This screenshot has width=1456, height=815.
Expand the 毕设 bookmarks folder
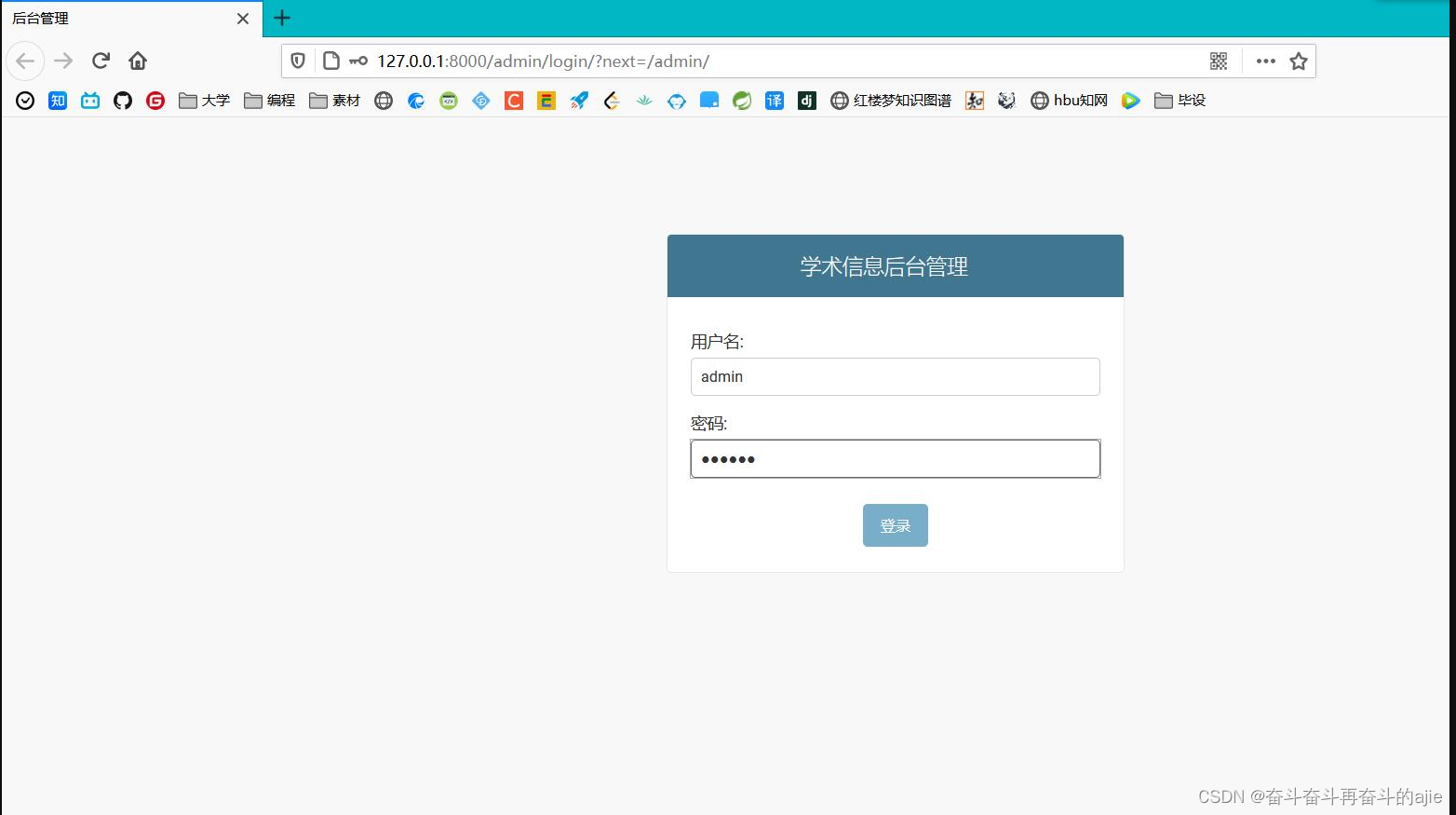[x=1180, y=101]
